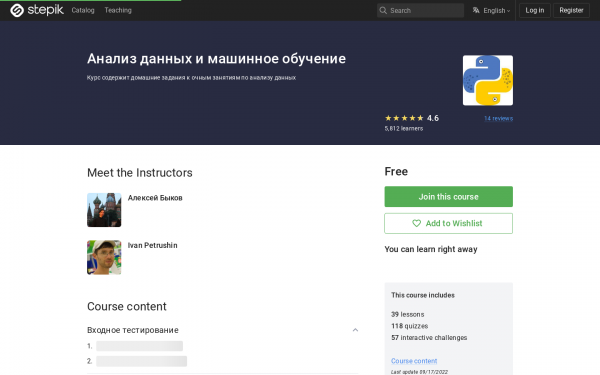Click the five-star rating icons
The height and width of the screenshot is (375, 600).
(x=404, y=118)
